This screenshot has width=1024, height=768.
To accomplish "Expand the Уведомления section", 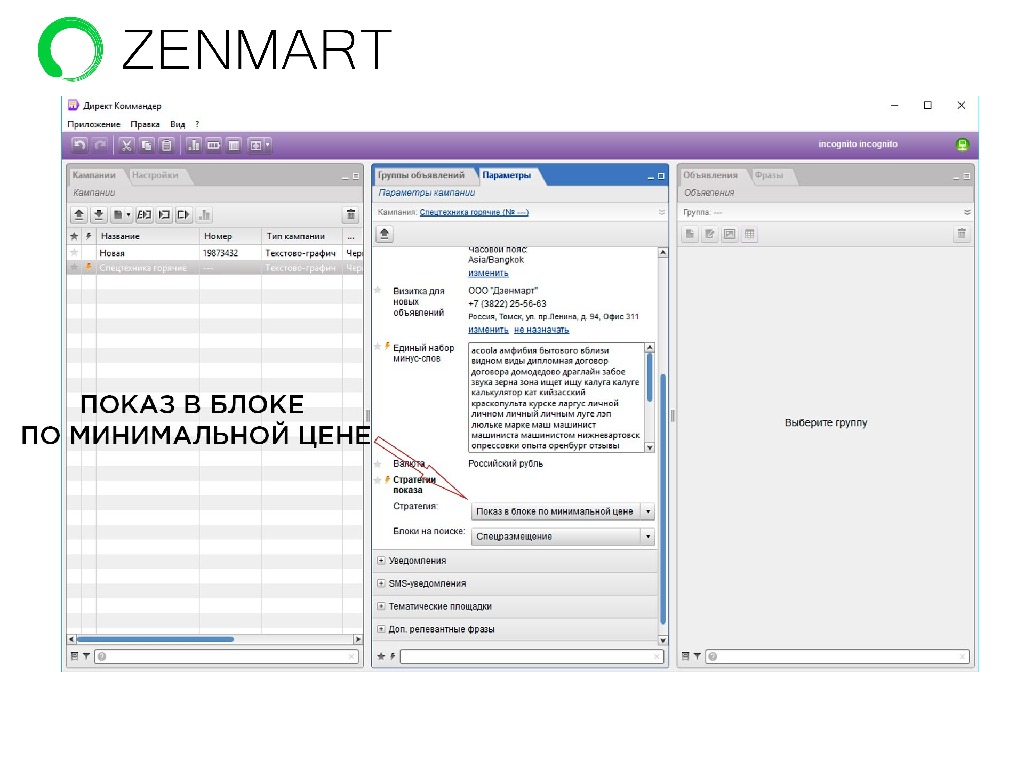I will 381,560.
